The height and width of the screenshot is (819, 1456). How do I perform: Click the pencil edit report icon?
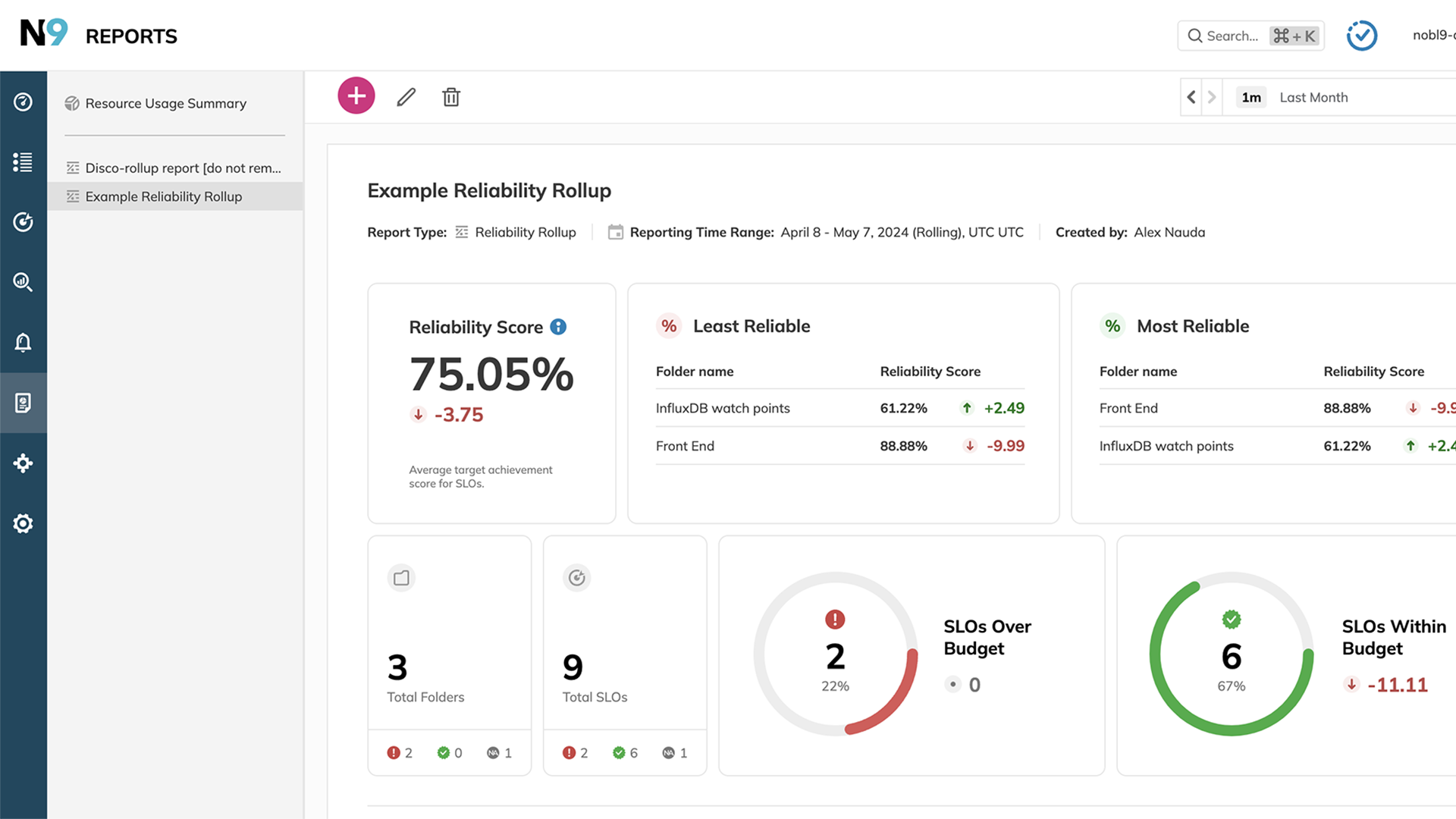tap(406, 97)
